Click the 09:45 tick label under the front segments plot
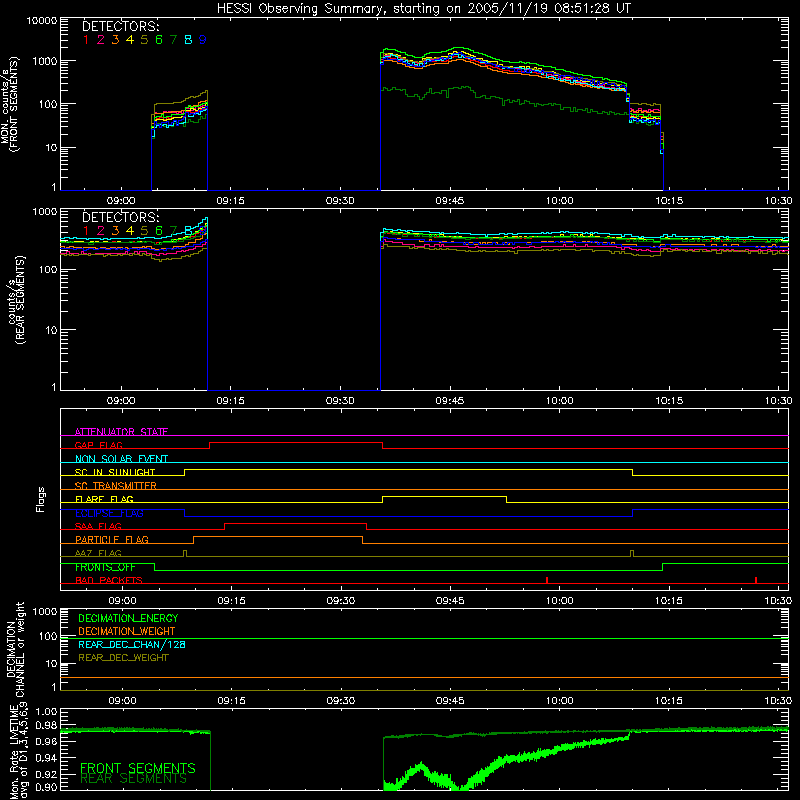The height and width of the screenshot is (800, 800). click(450, 201)
